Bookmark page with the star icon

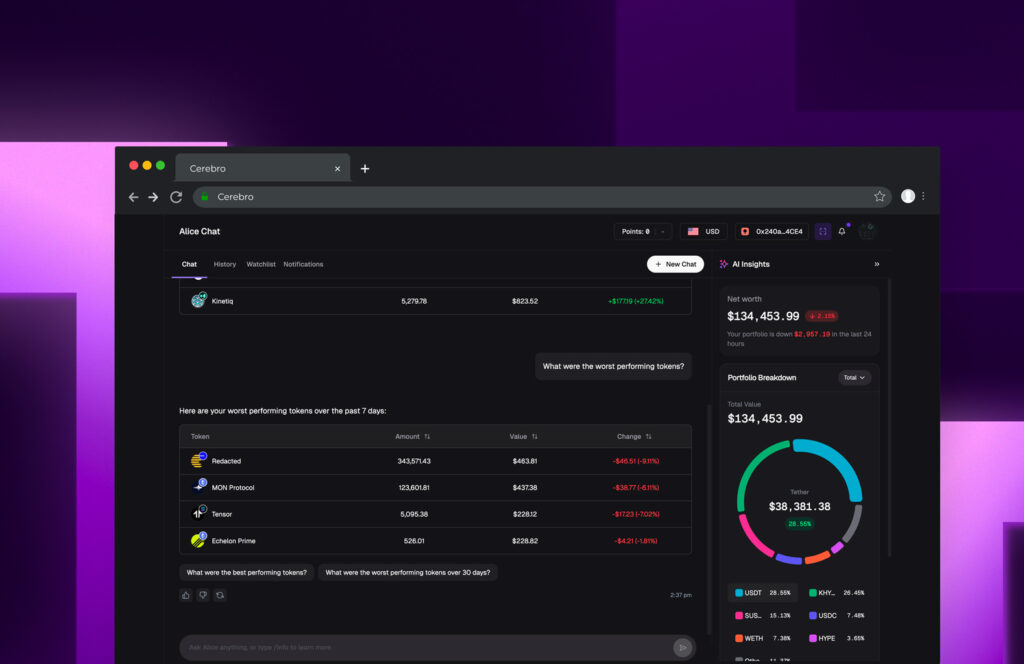880,197
